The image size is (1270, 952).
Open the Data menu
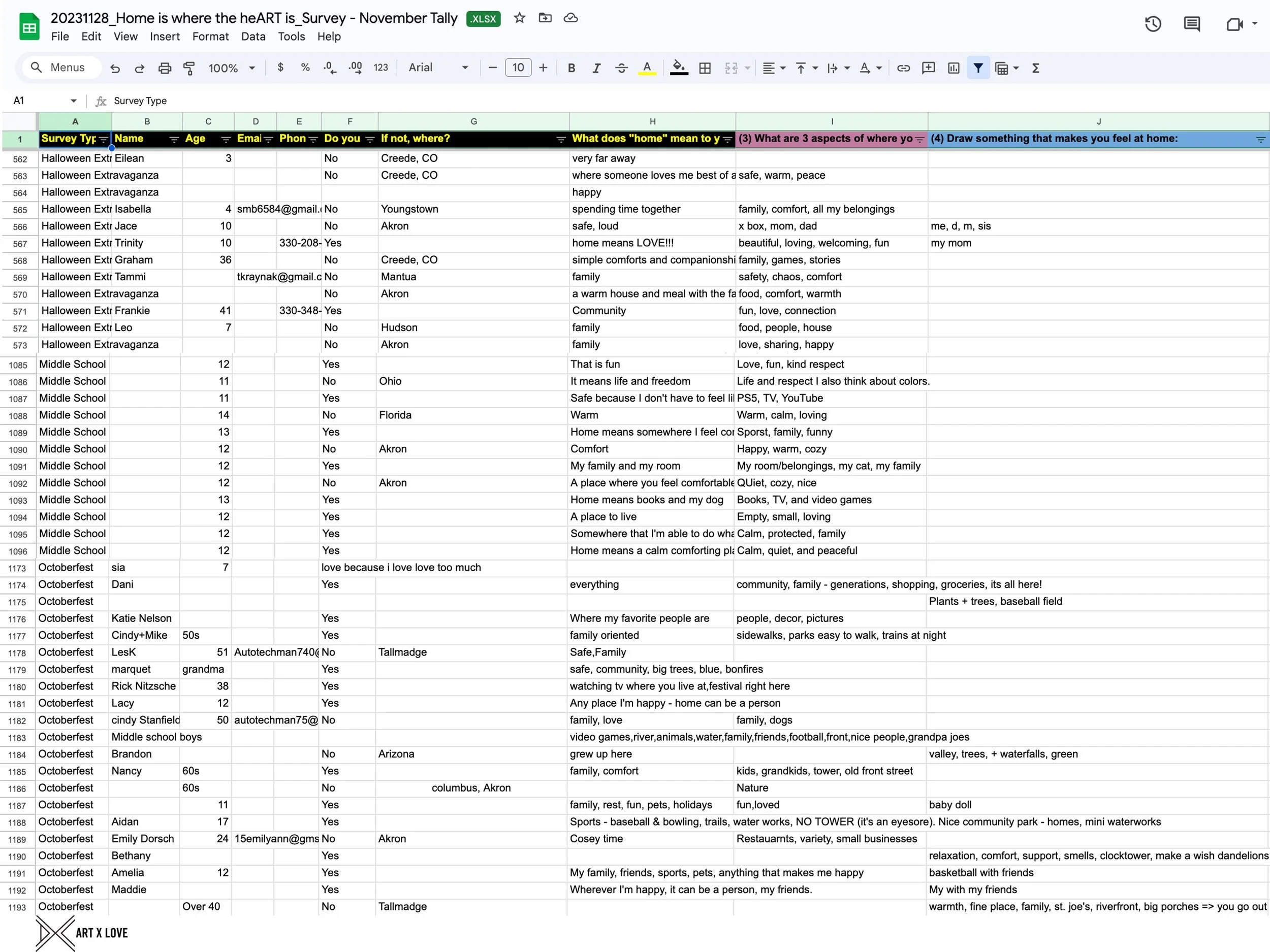click(253, 37)
